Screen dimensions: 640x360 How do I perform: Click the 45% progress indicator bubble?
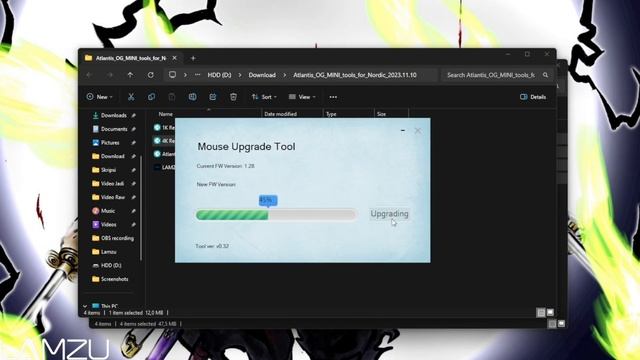click(268, 200)
